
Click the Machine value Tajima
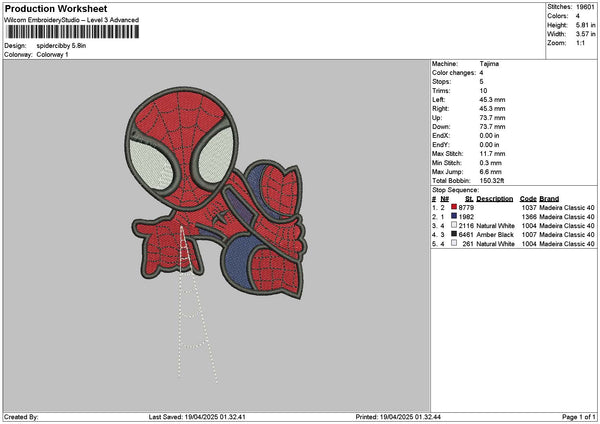click(489, 65)
